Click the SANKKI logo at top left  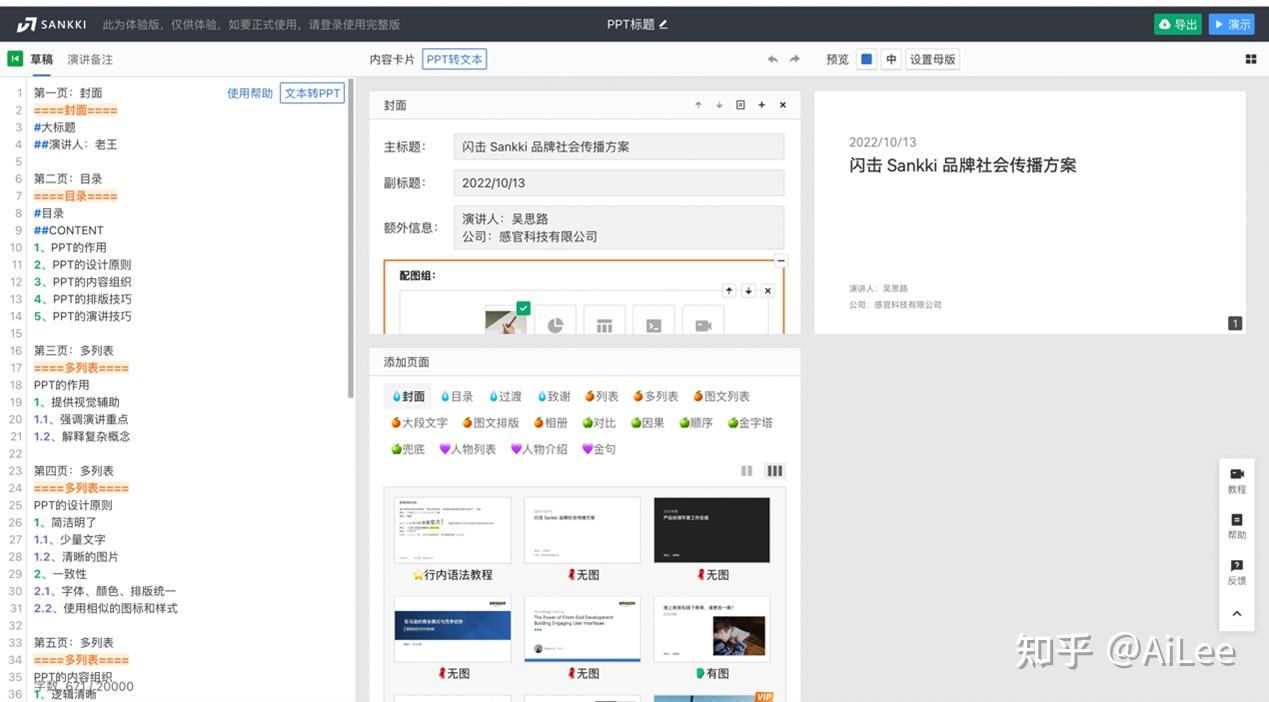click(x=51, y=24)
